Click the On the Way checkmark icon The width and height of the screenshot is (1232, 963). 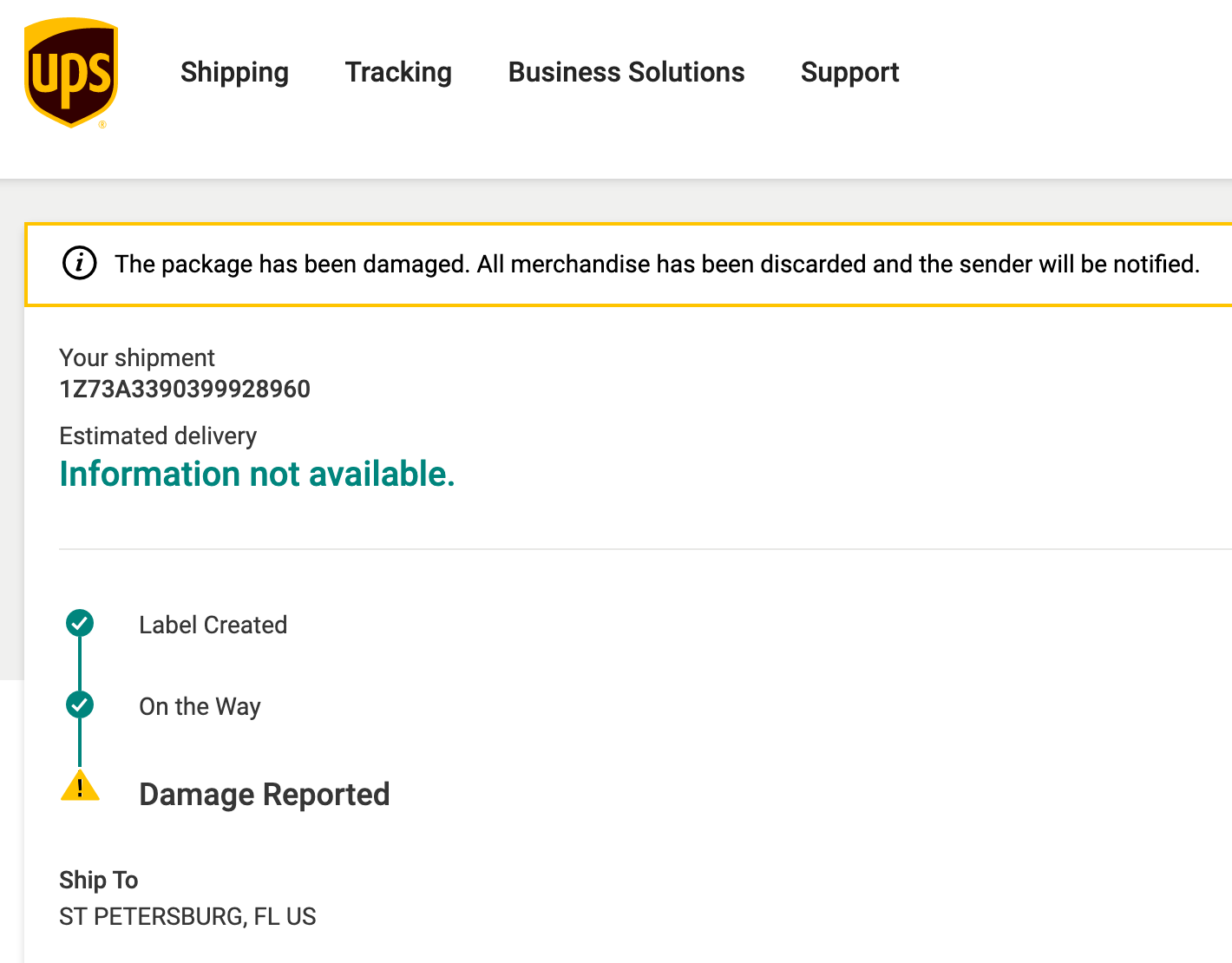[80, 704]
